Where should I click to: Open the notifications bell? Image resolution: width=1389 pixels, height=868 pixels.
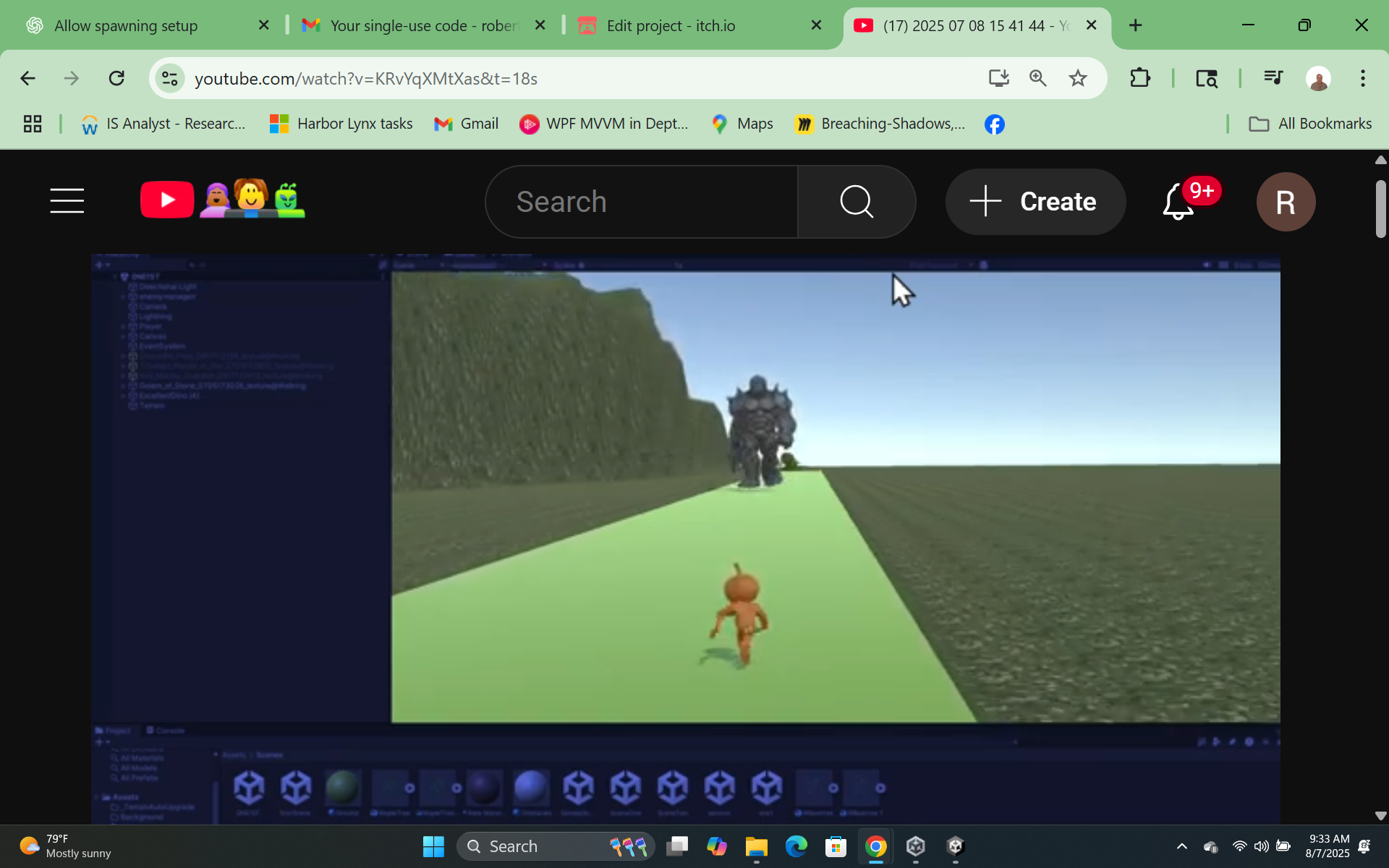point(1178,203)
